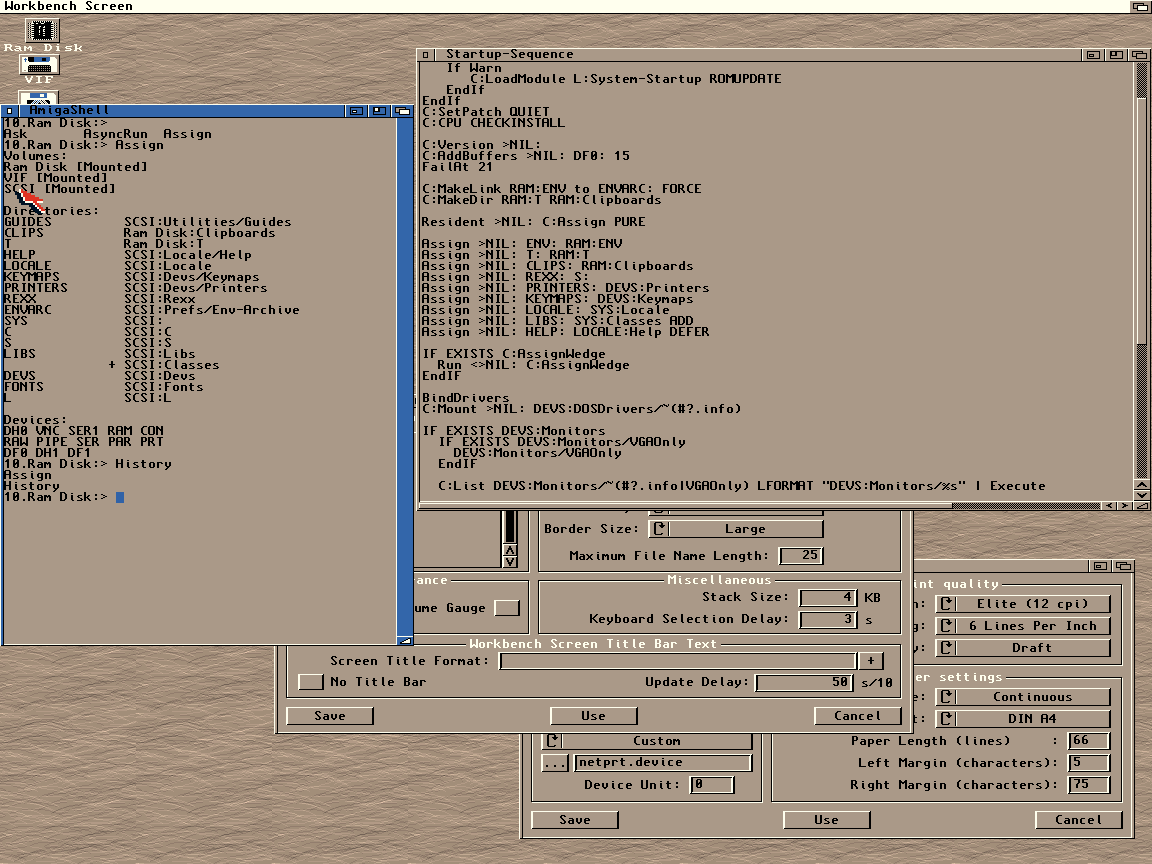Select the VIF disk icon
1152x864 pixels.
click(x=39, y=66)
